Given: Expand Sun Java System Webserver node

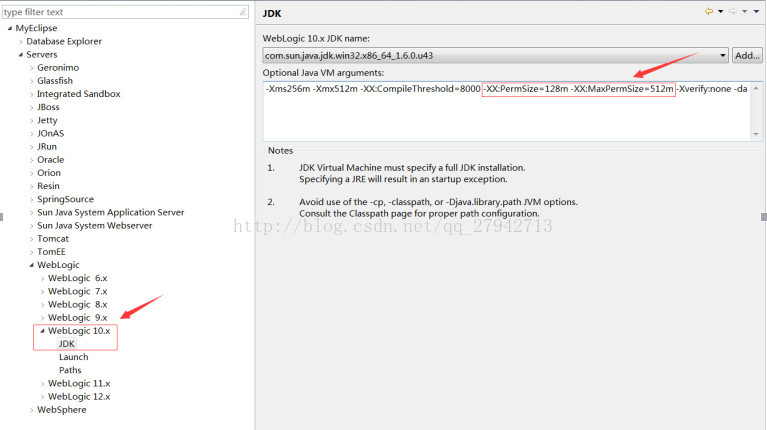Looking at the screenshot, I should click(x=31, y=226).
